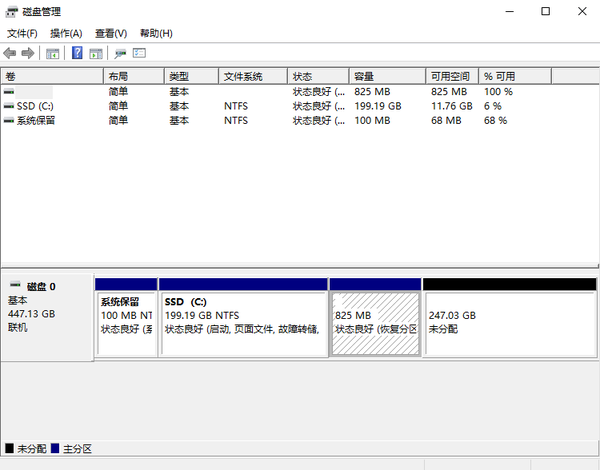Sort by the % 可用 column header
The image size is (600, 470).
pyautogui.click(x=515, y=76)
